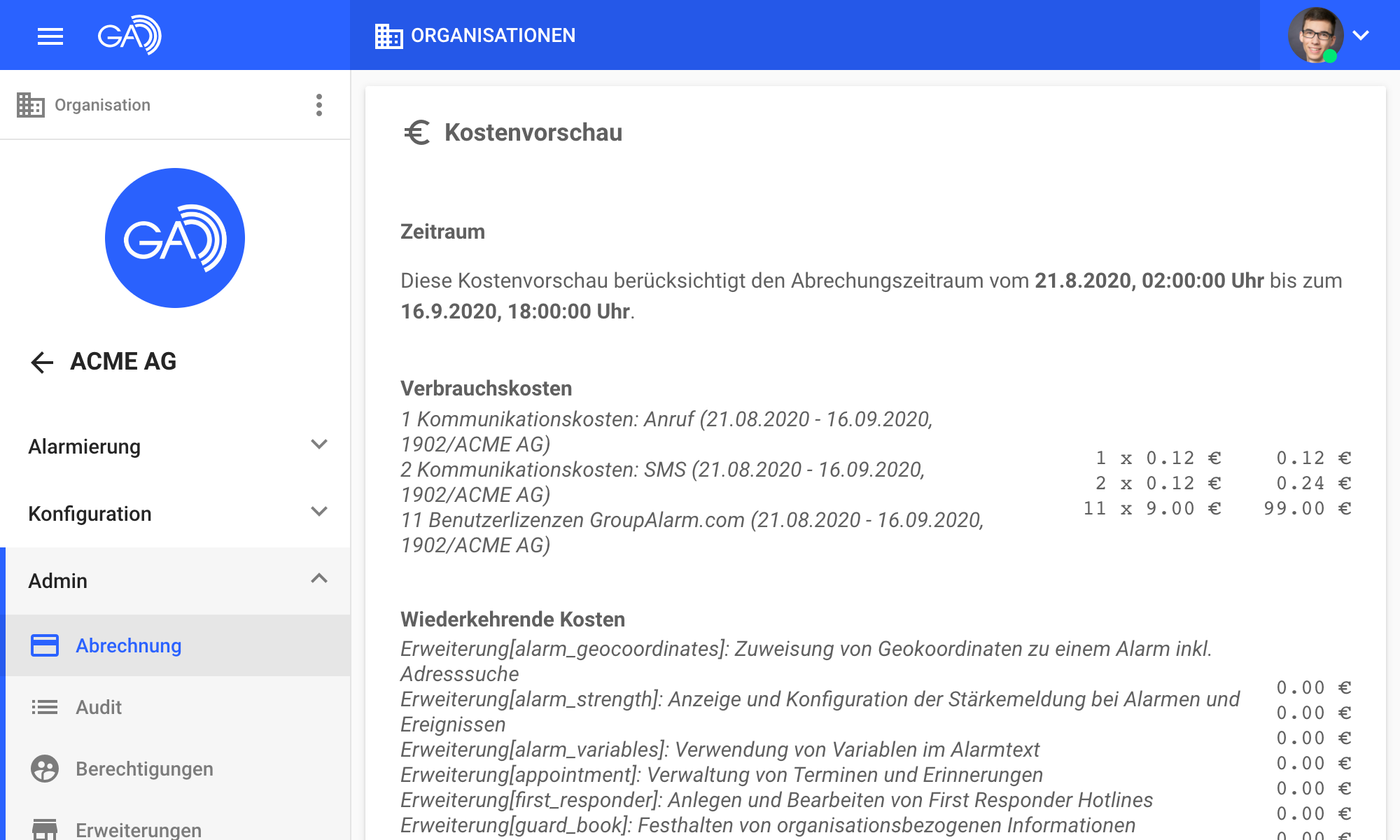Open the three-dot organisation options menu

pos(319,105)
